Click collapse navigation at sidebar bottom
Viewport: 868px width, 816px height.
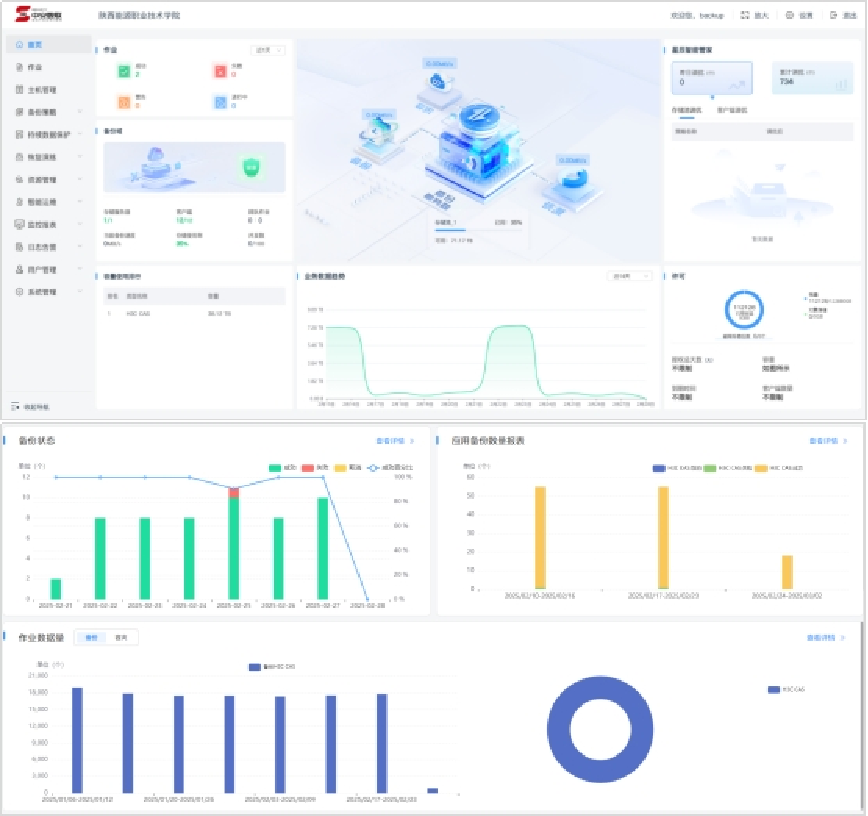30,407
